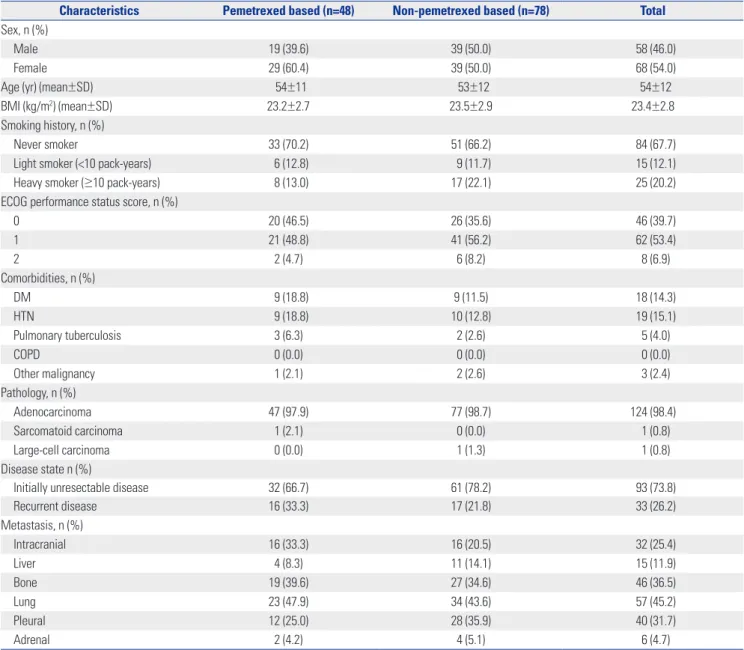Click the Adrenal row label
Screen dimensions: 744x650
click(31, 640)
